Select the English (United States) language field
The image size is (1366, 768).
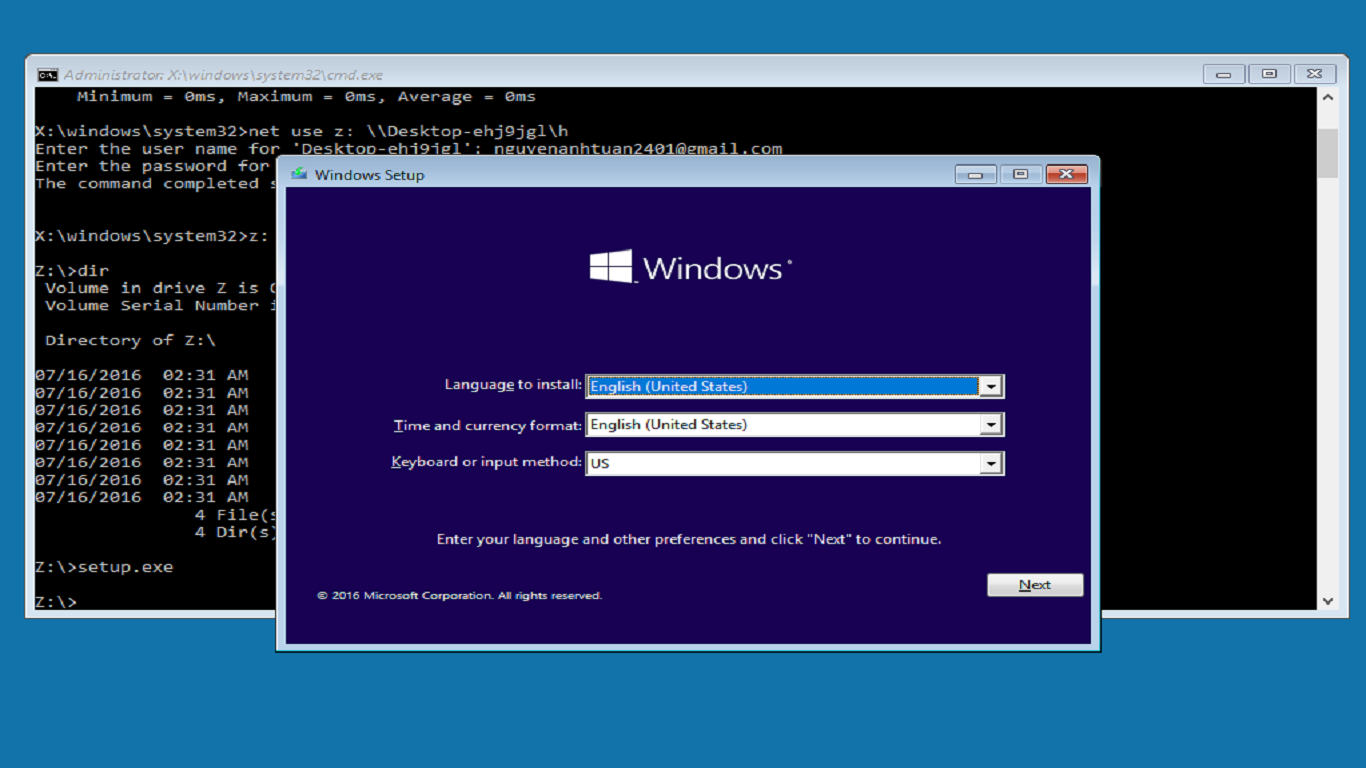pyautogui.click(x=780, y=386)
